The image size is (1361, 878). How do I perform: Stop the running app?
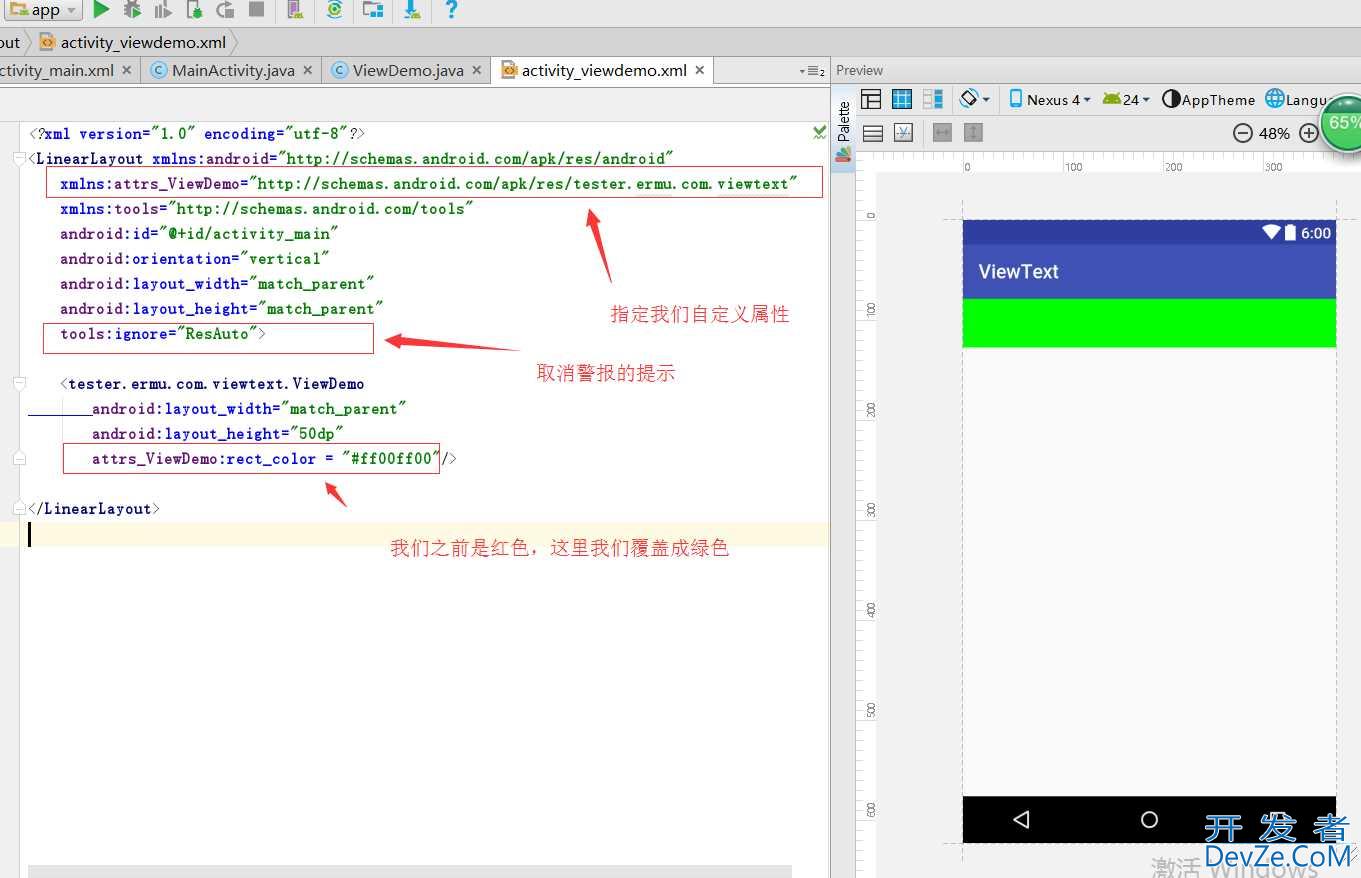point(257,10)
